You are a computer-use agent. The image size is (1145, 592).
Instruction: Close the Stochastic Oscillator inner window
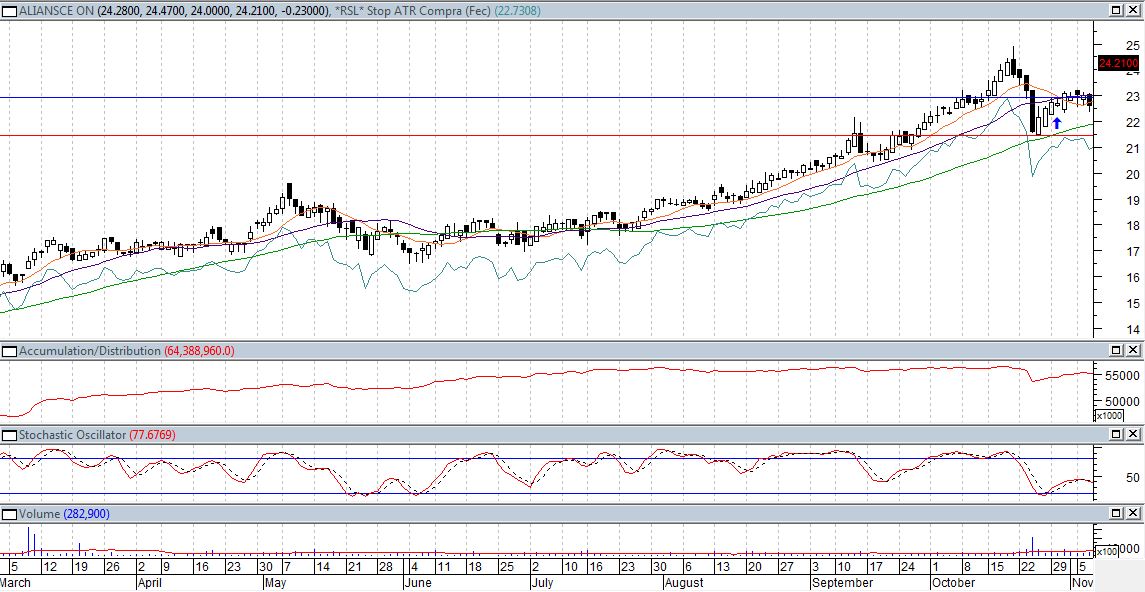pos(1134,436)
